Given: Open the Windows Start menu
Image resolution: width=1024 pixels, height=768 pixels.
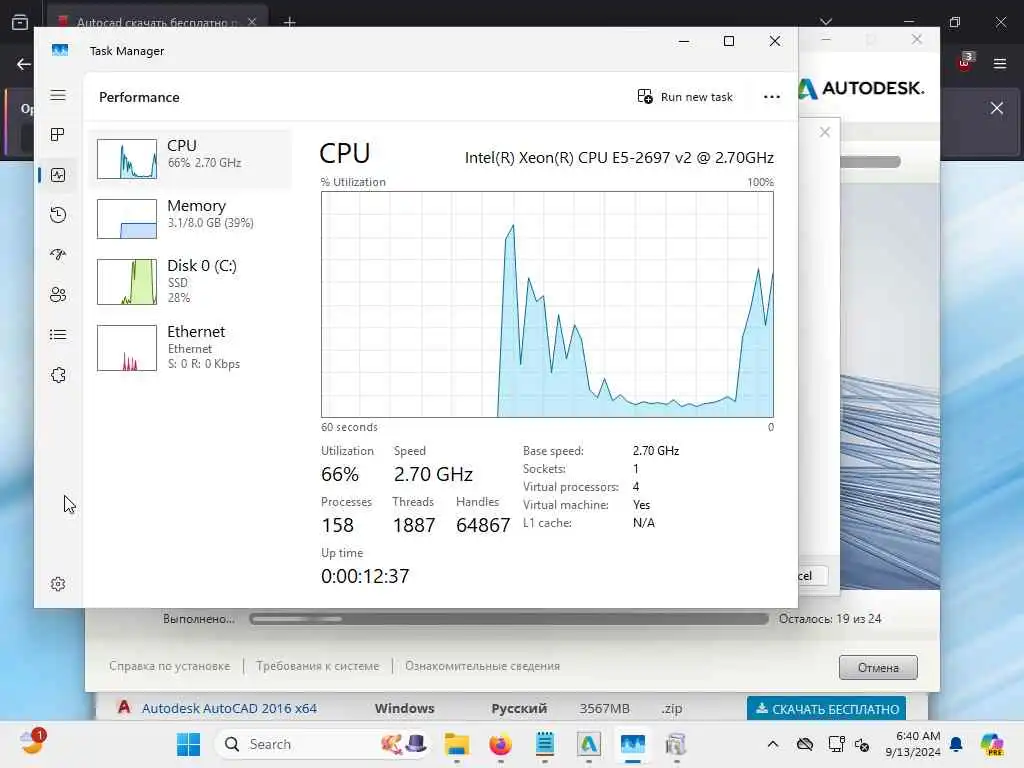Looking at the screenshot, I should tap(189, 744).
